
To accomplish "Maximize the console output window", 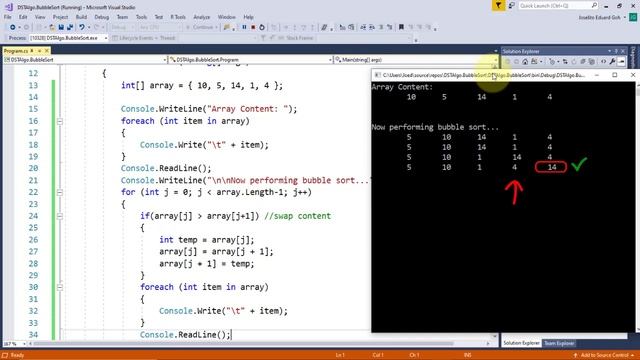I will 614,75.
